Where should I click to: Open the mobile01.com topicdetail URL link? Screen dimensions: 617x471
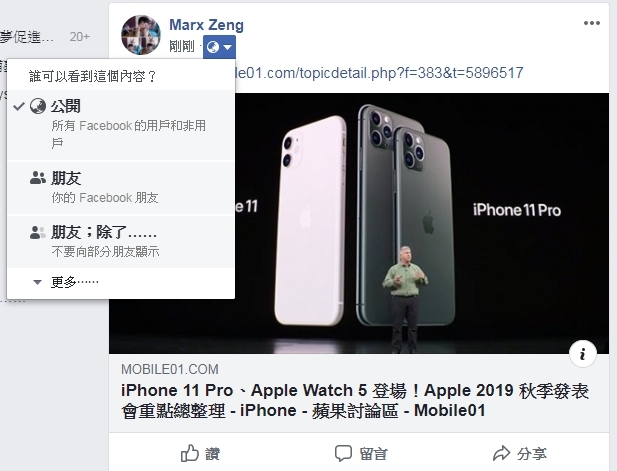coord(379,73)
